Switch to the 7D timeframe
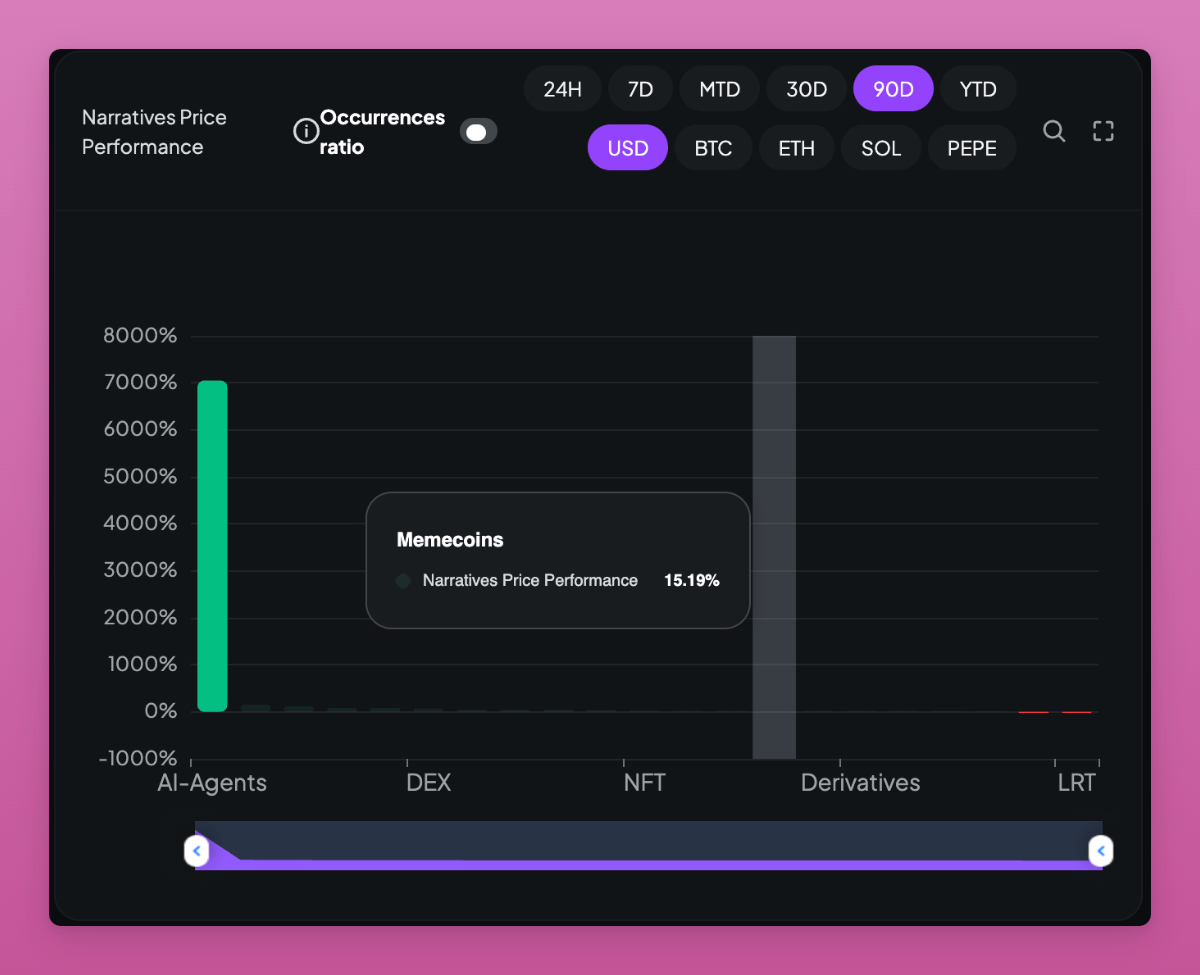This screenshot has width=1200, height=975. click(x=640, y=89)
